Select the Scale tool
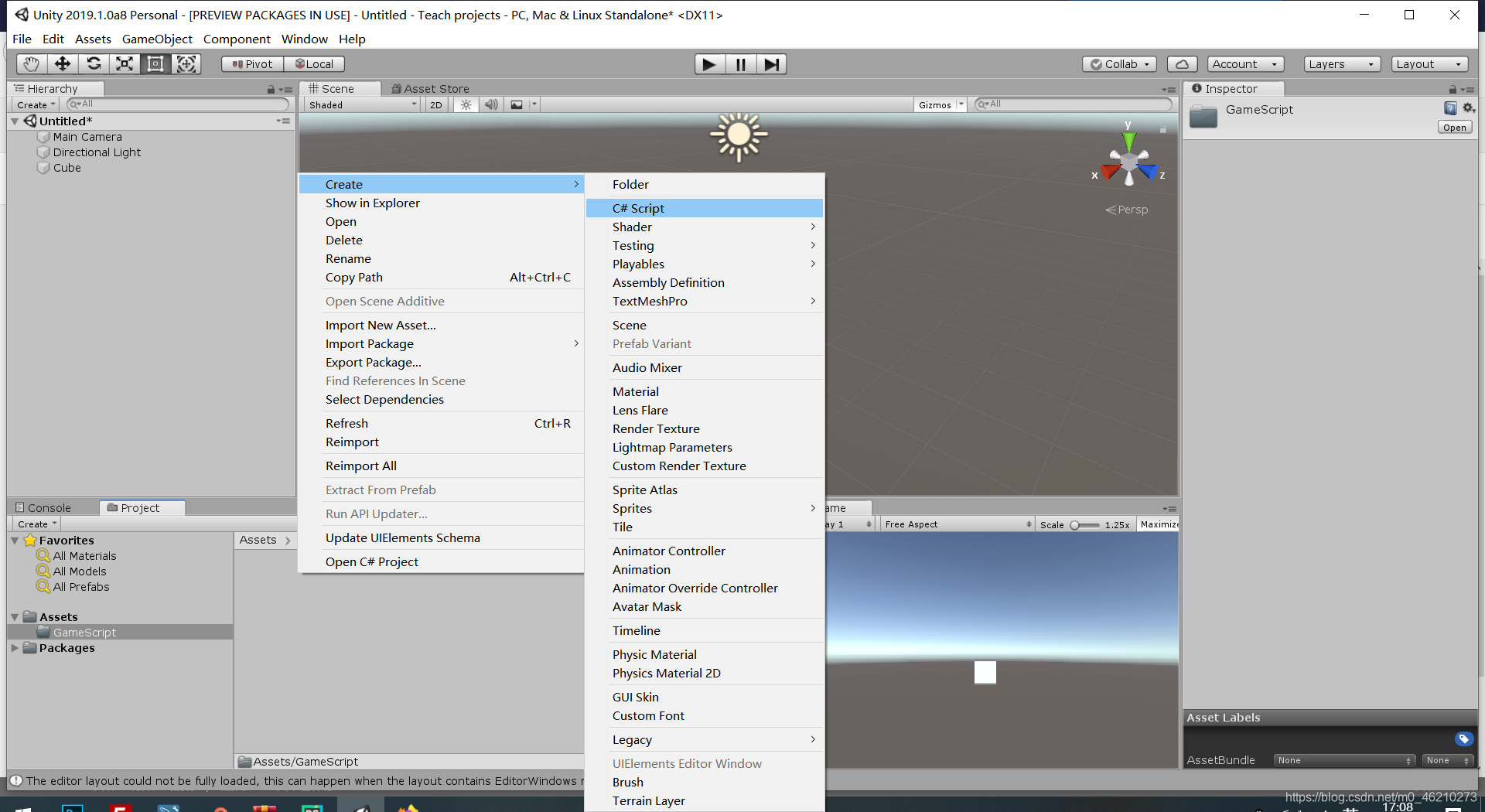Image resolution: width=1485 pixels, height=812 pixels. point(125,64)
